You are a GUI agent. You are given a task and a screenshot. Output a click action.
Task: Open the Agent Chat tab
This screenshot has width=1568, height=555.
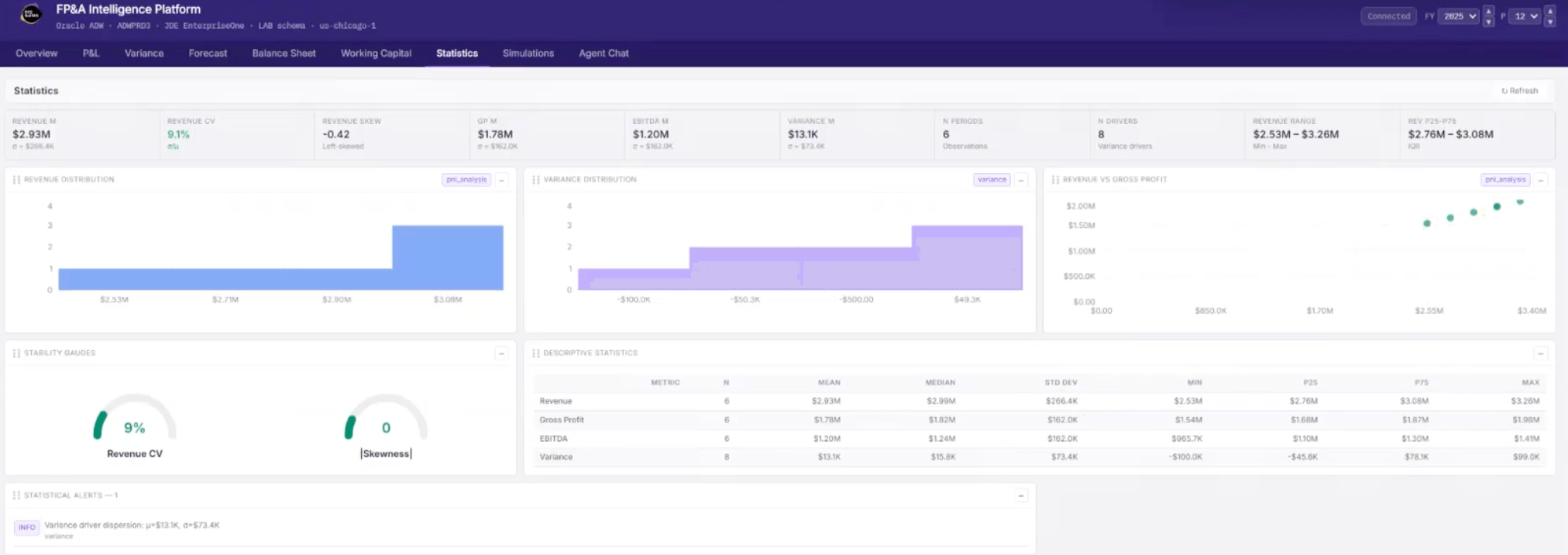pos(603,53)
